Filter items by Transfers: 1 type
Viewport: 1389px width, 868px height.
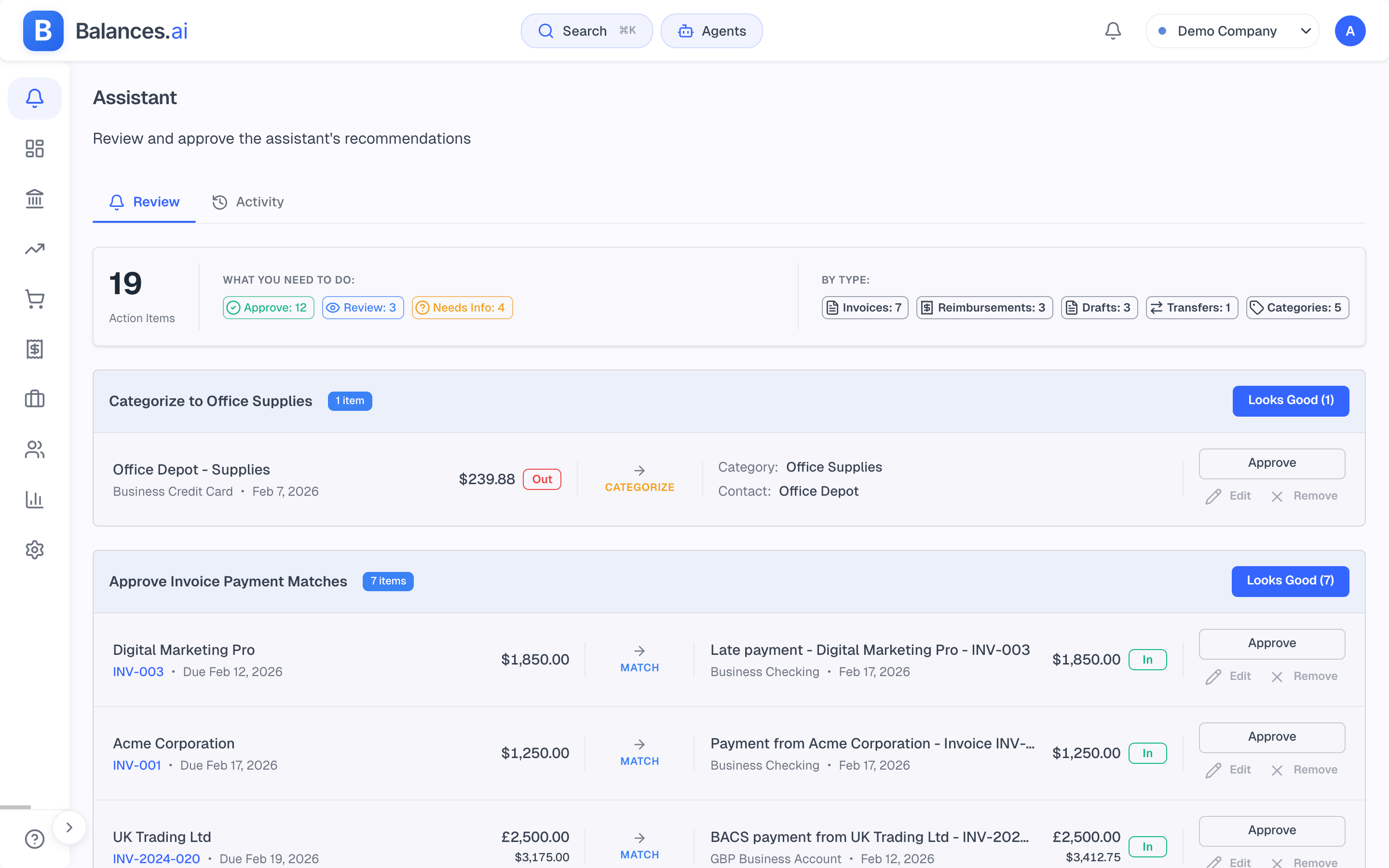coord(1191,307)
